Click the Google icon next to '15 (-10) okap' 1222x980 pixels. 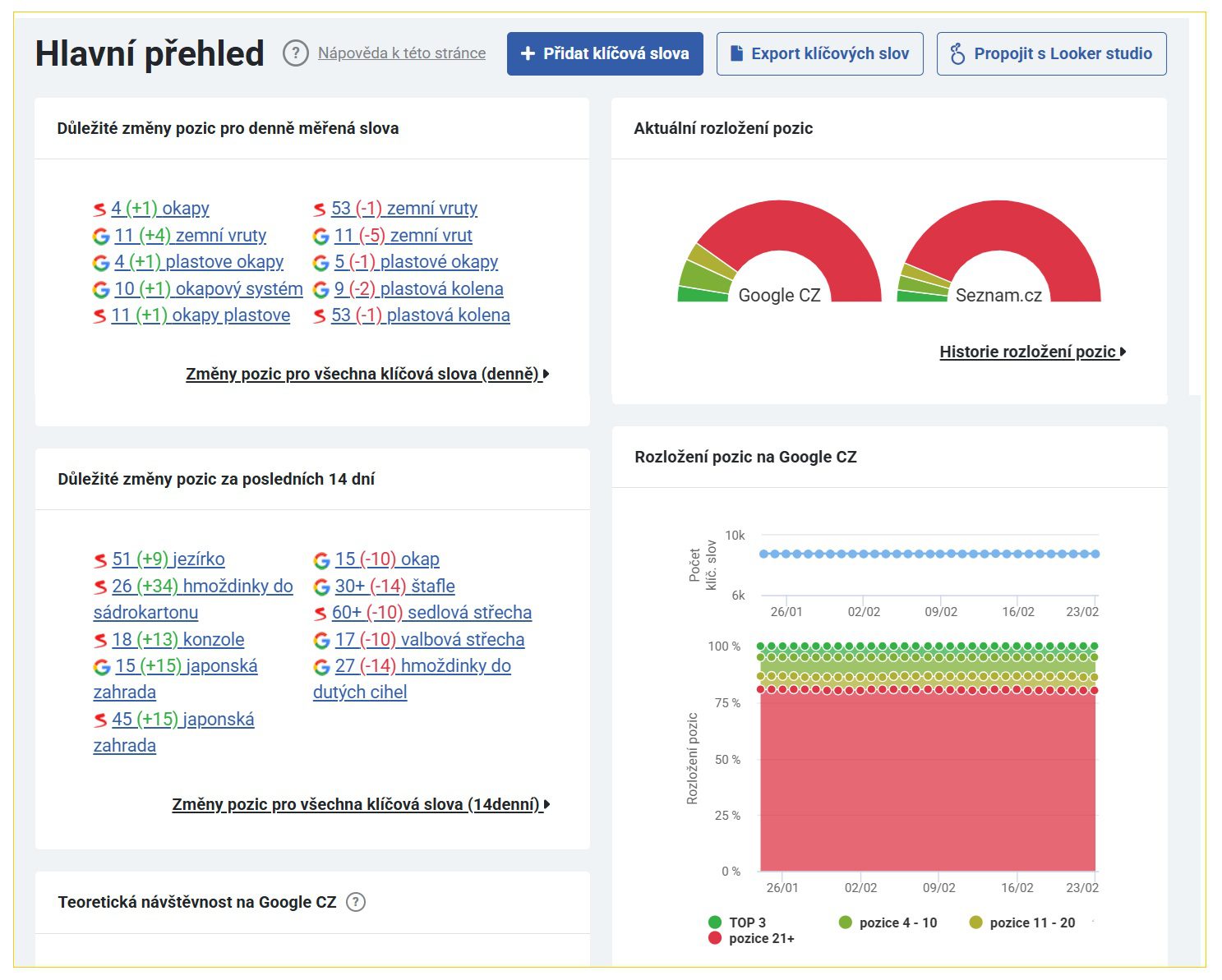click(x=321, y=560)
